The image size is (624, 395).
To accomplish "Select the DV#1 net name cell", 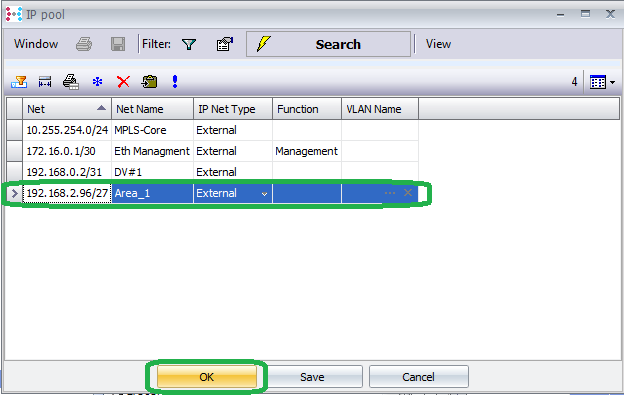I will [x=152, y=172].
